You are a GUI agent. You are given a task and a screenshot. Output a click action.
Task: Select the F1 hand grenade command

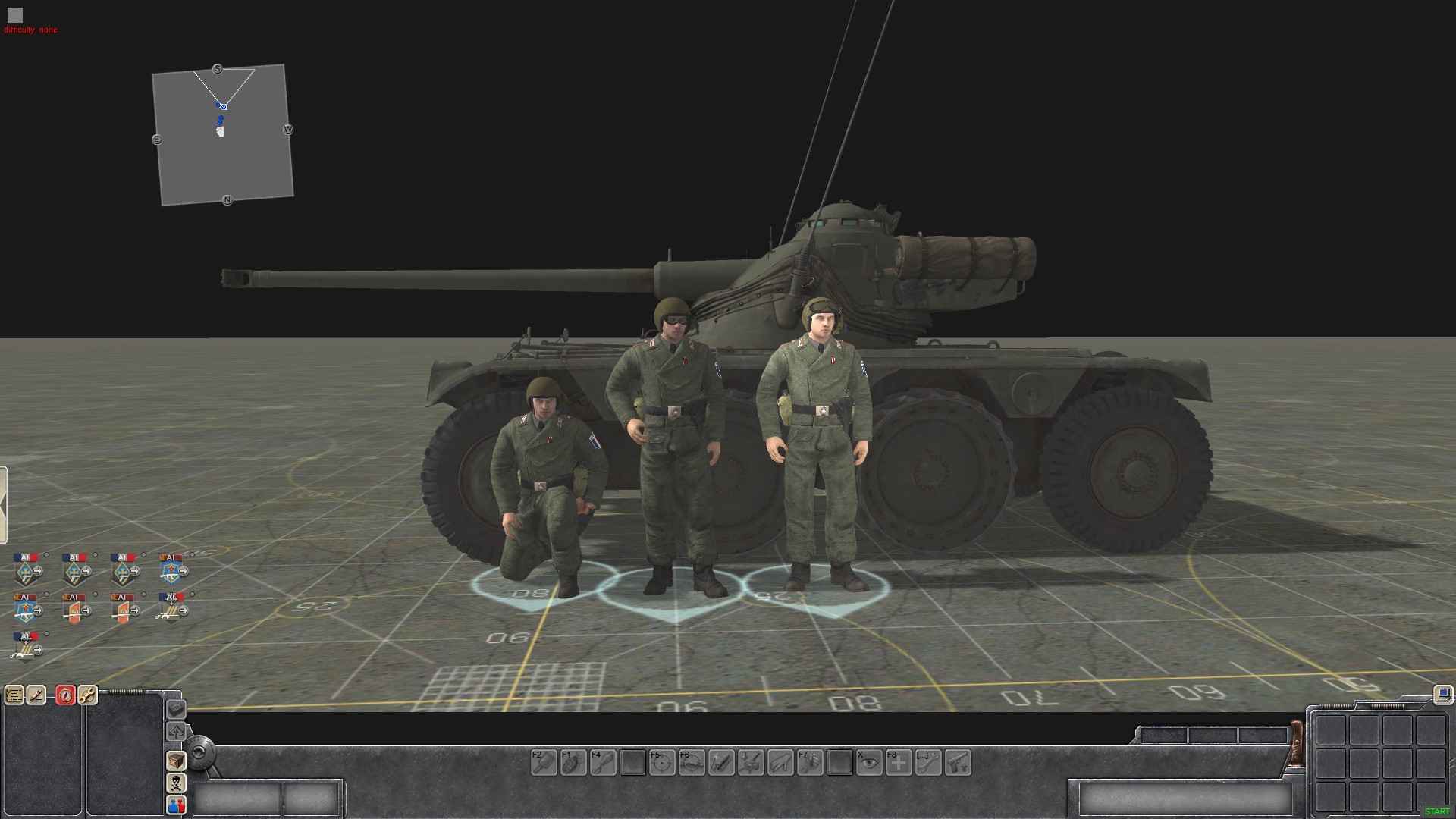coord(573,762)
